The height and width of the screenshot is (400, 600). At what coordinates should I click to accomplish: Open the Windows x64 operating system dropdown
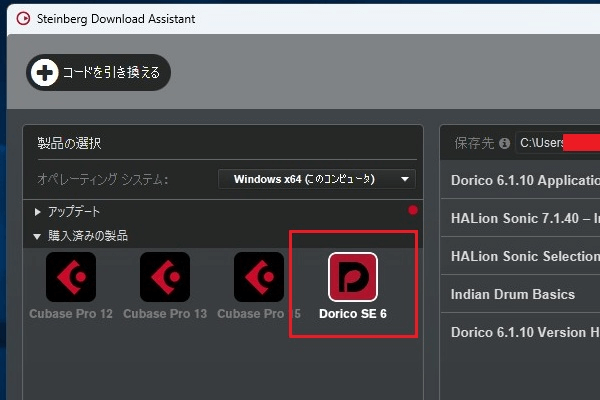tap(317, 179)
